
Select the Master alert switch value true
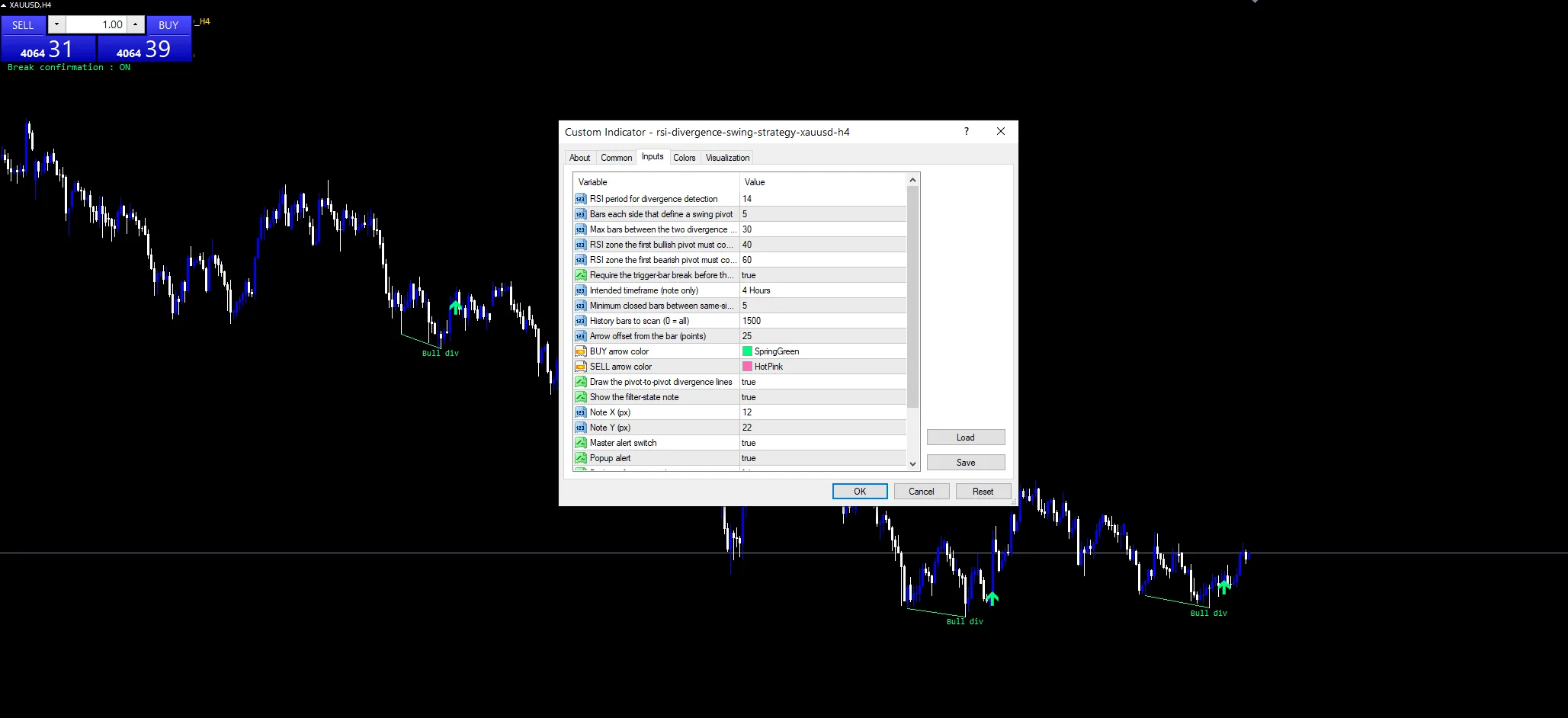click(x=823, y=443)
